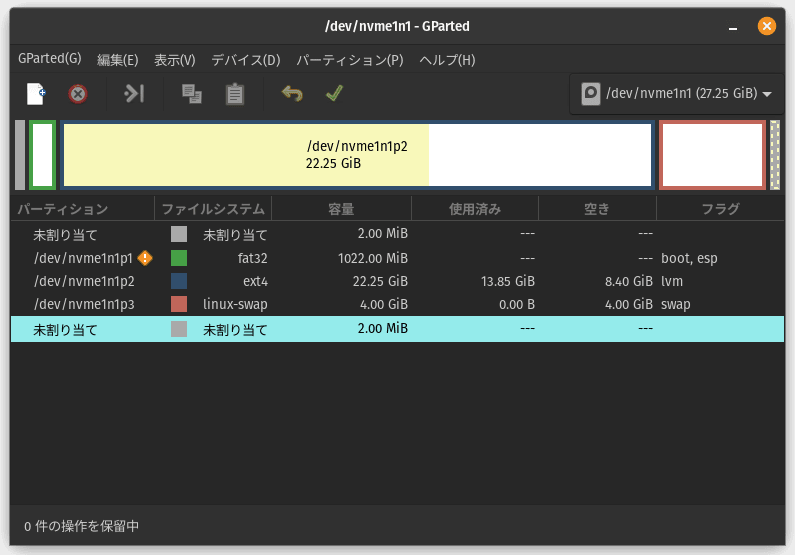
Task: Click the lvm flag text
Action: pyautogui.click(x=672, y=281)
